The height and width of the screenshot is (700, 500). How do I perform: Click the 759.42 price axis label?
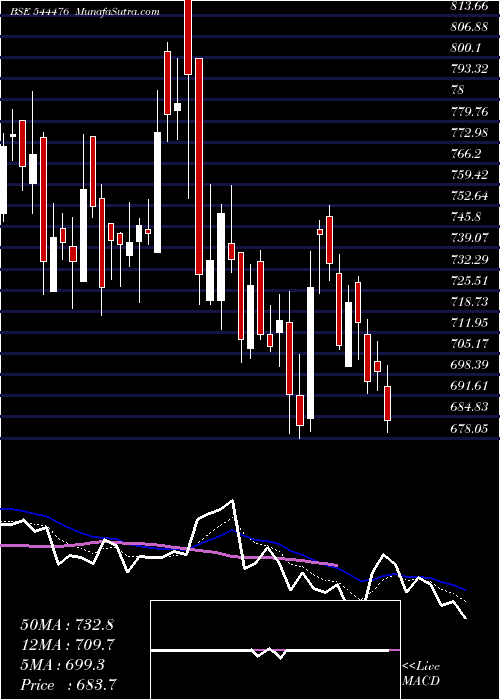click(469, 175)
